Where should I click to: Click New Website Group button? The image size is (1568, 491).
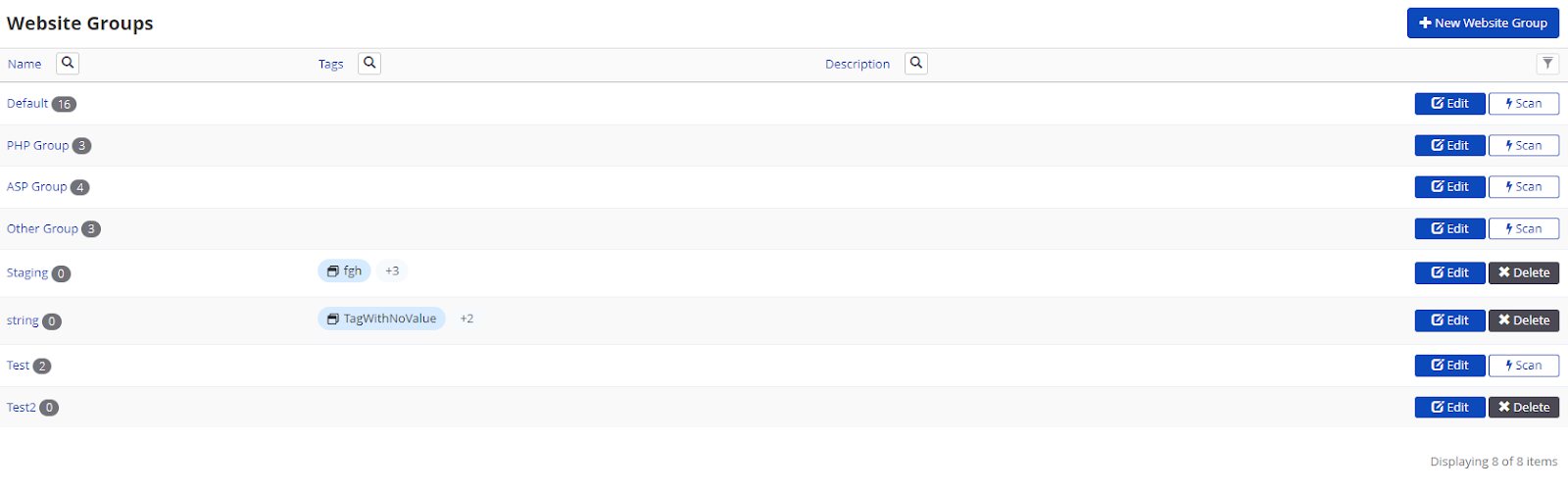pos(1483,23)
